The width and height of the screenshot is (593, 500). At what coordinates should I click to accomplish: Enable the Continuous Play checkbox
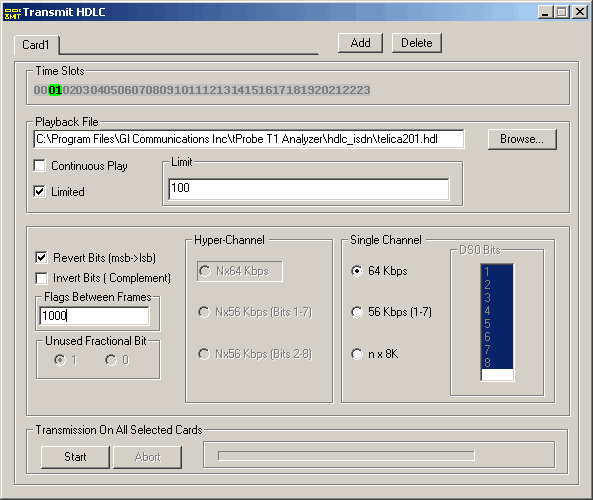pos(39,166)
